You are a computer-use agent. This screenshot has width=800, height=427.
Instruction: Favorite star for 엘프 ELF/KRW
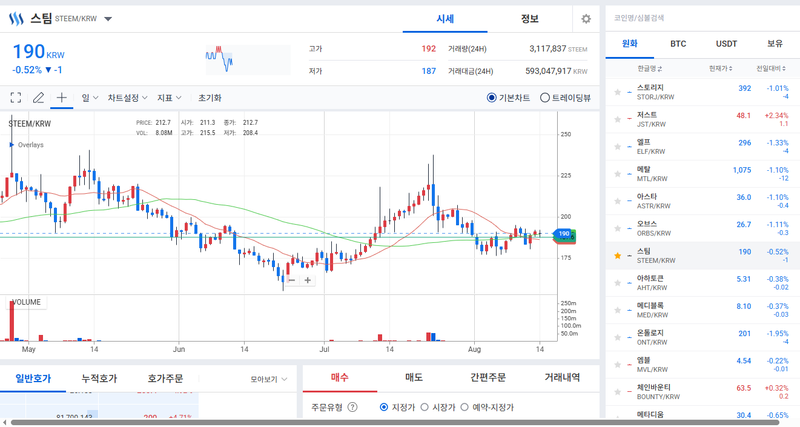[x=617, y=147]
